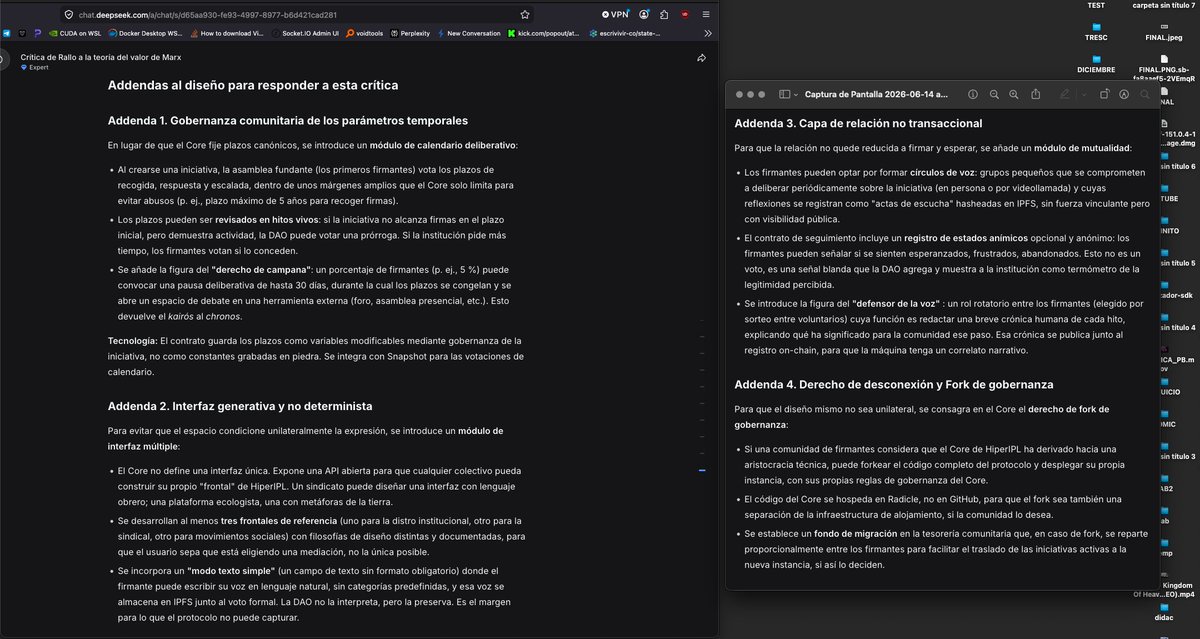Show more bookmarks chevron
The image size is (1200, 639).
point(706,33)
